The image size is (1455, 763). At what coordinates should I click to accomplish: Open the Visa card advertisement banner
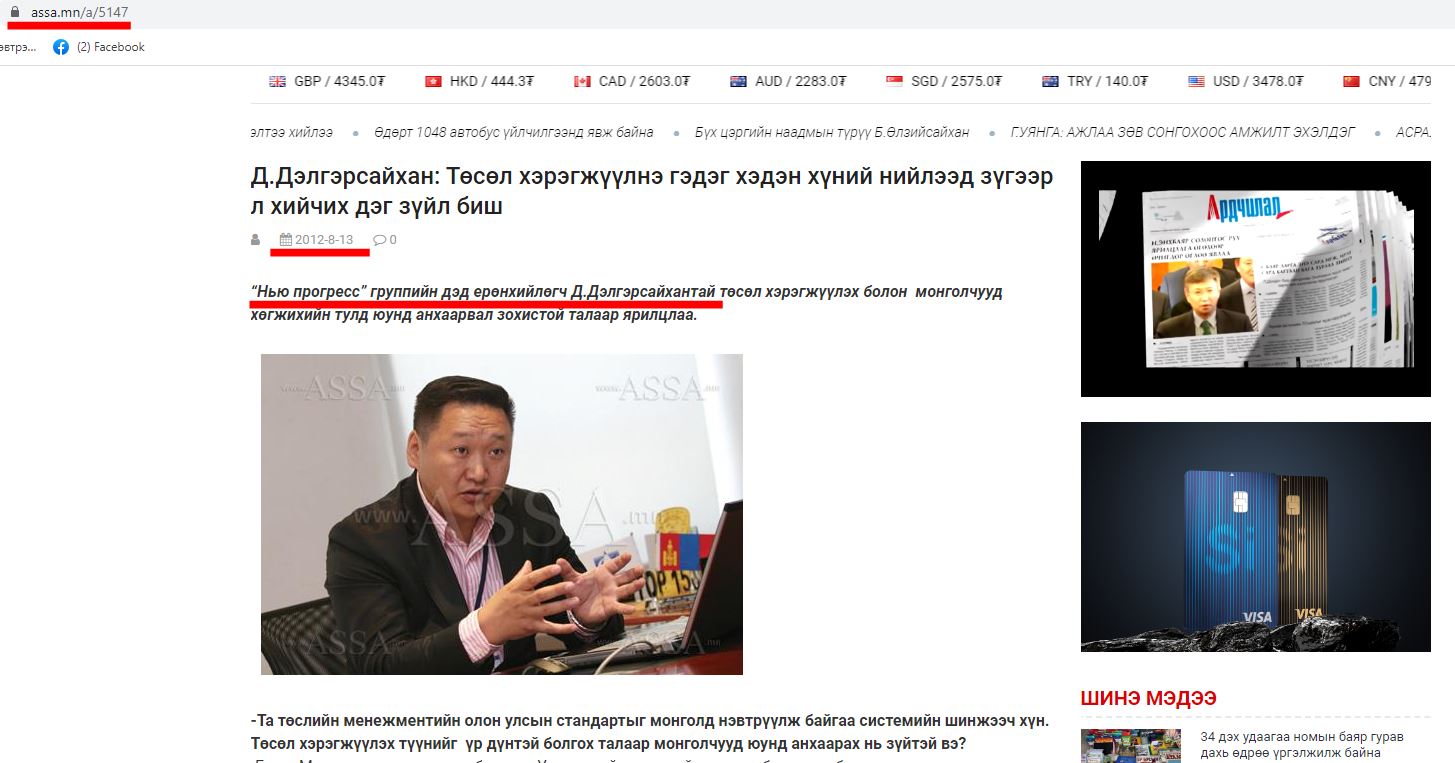click(1256, 537)
